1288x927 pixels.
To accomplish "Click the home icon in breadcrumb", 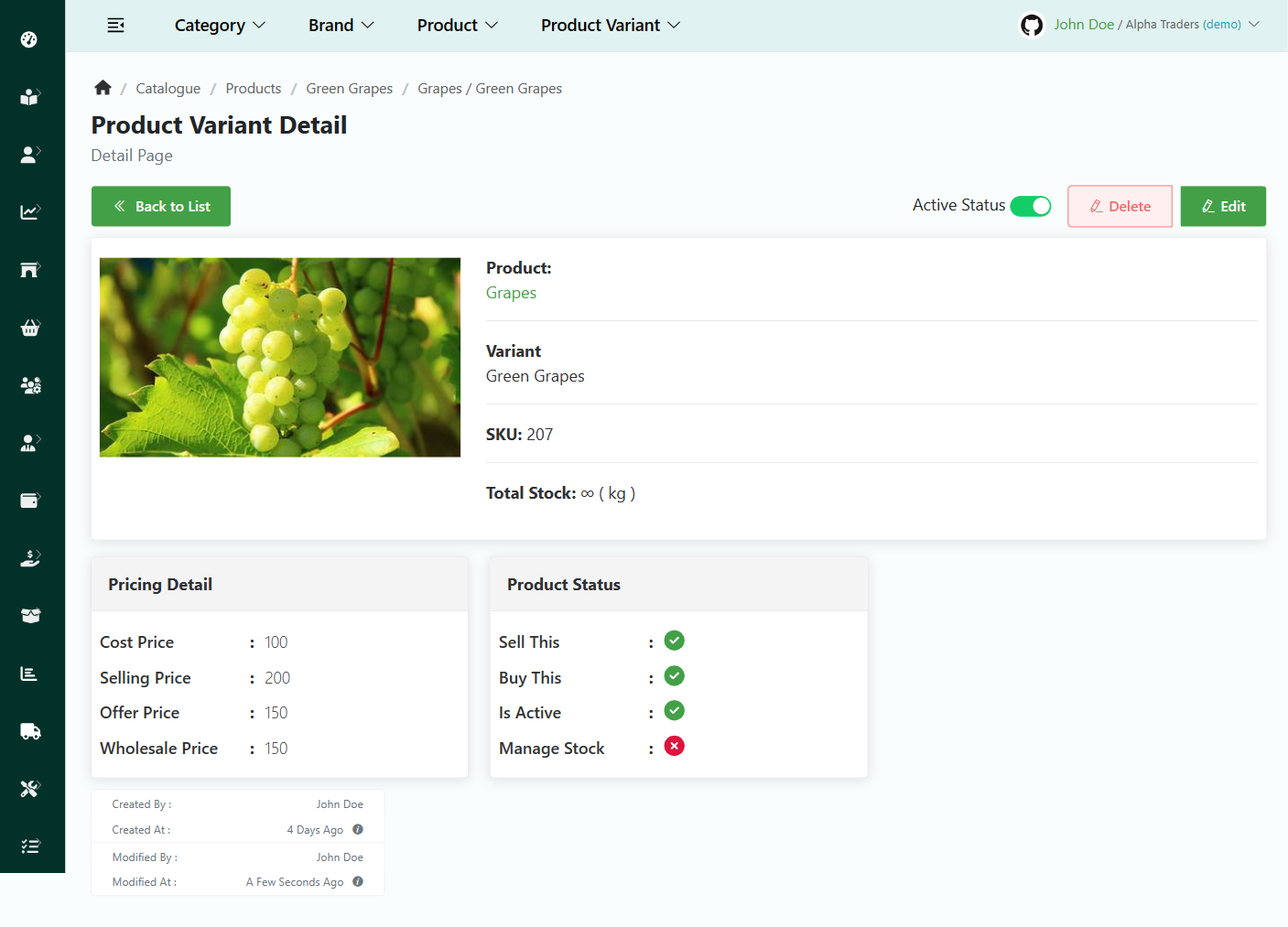I will point(103,88).
